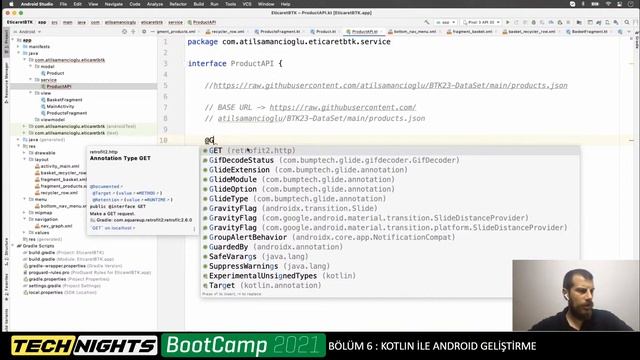Collapse the app module tree arrow
The width and height of the screenshot is (640, 360).
pos(13,40)
